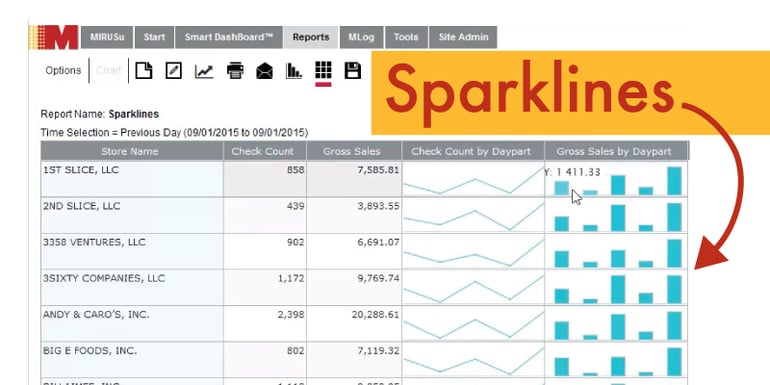The image size is (770, 385).
Task: Click the red M logo
Action: [x=54, y=37]
